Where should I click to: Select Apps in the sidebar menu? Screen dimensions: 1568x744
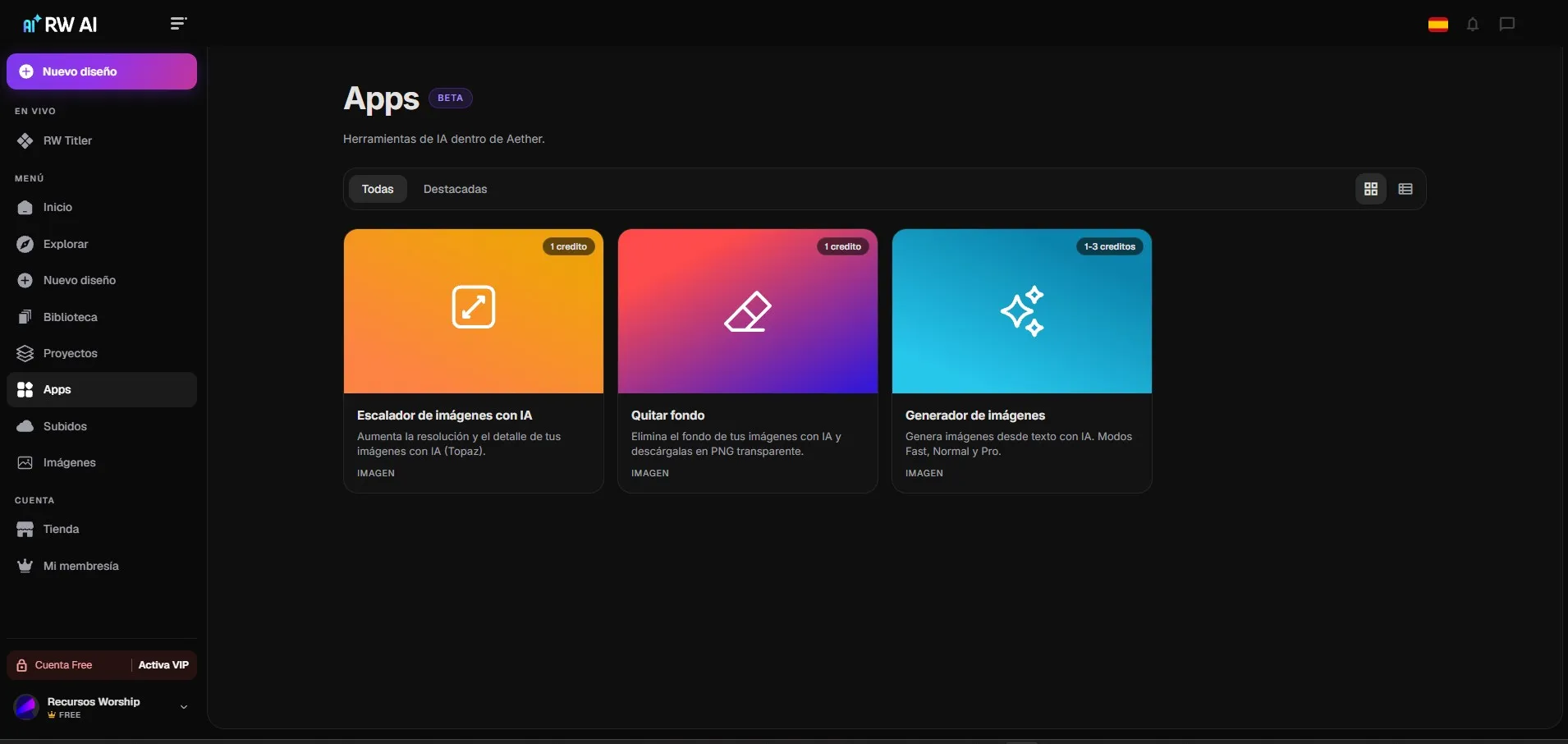102,389
